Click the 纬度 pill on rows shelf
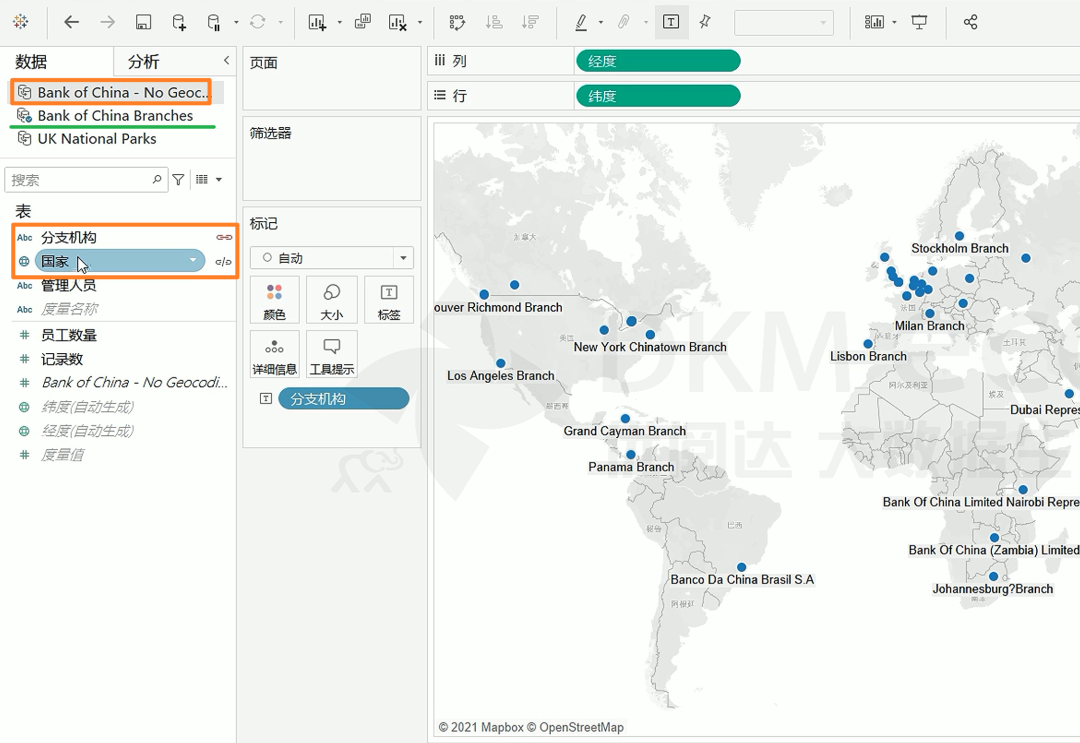This screenshot has width=1080, height=743. tap(658, 96)
